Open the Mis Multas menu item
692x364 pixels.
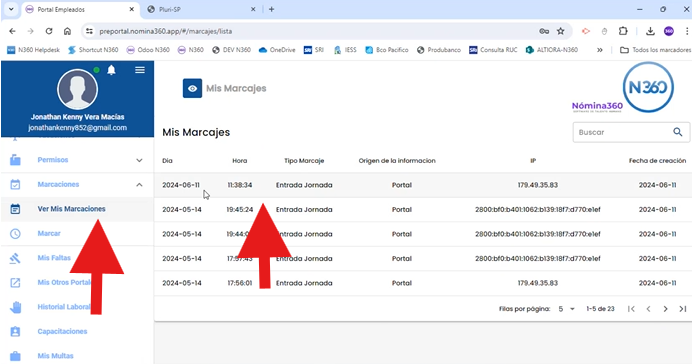coord(56,356)
